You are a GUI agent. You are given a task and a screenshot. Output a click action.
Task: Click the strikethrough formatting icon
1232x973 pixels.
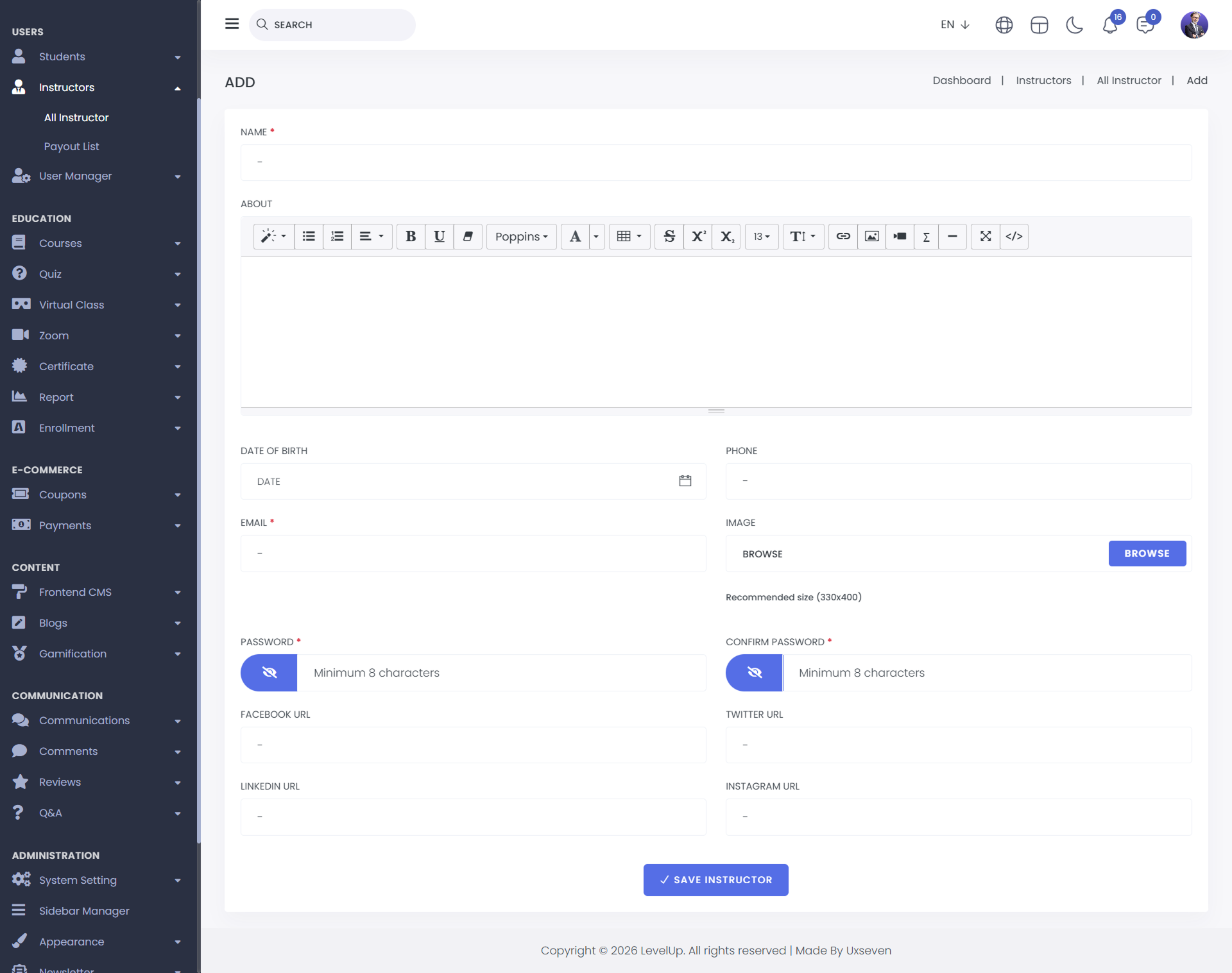[x=669, y=237]
